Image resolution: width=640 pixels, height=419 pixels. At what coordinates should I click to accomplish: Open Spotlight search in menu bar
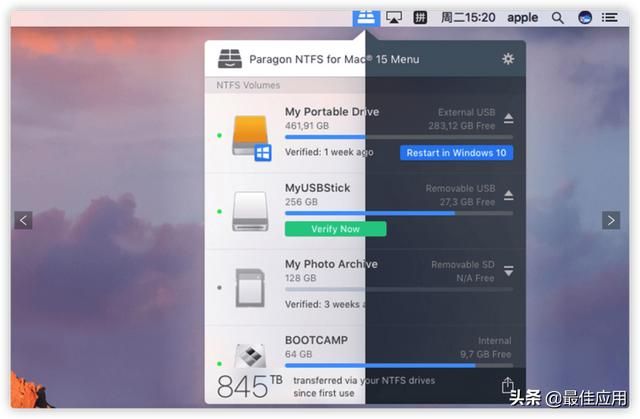coord(558,18)
